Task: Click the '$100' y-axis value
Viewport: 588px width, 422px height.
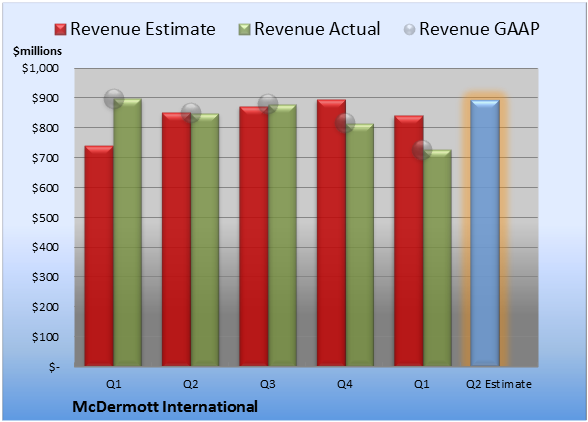Action: coord(45,337)
